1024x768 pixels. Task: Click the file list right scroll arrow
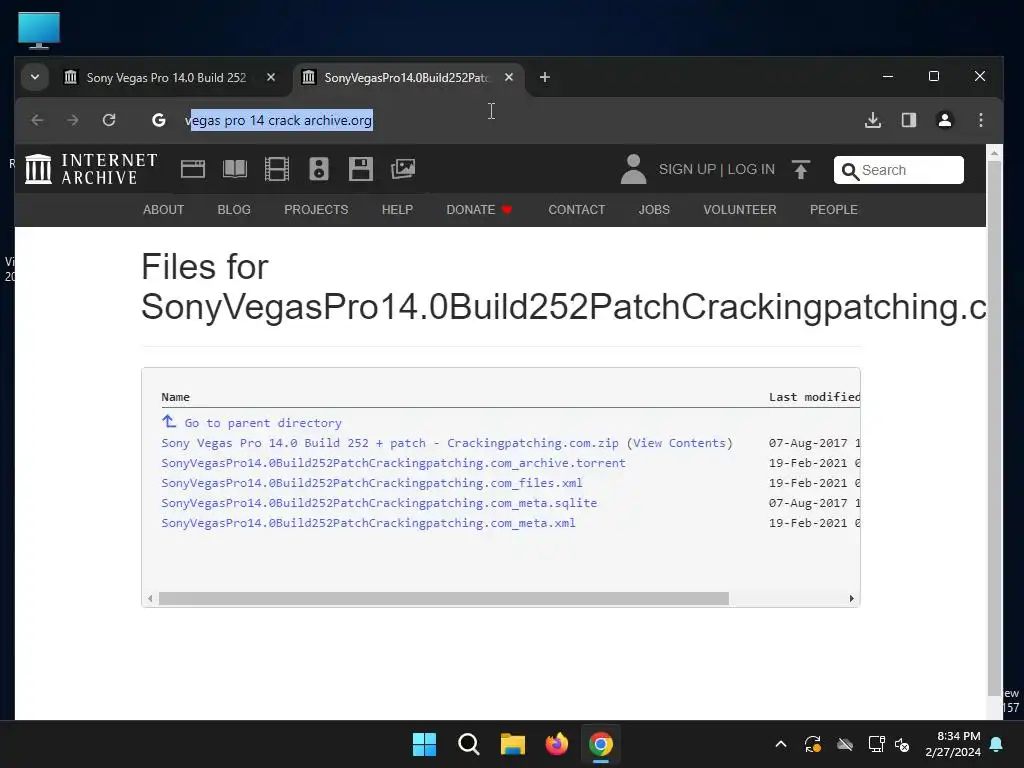(851, 598)
